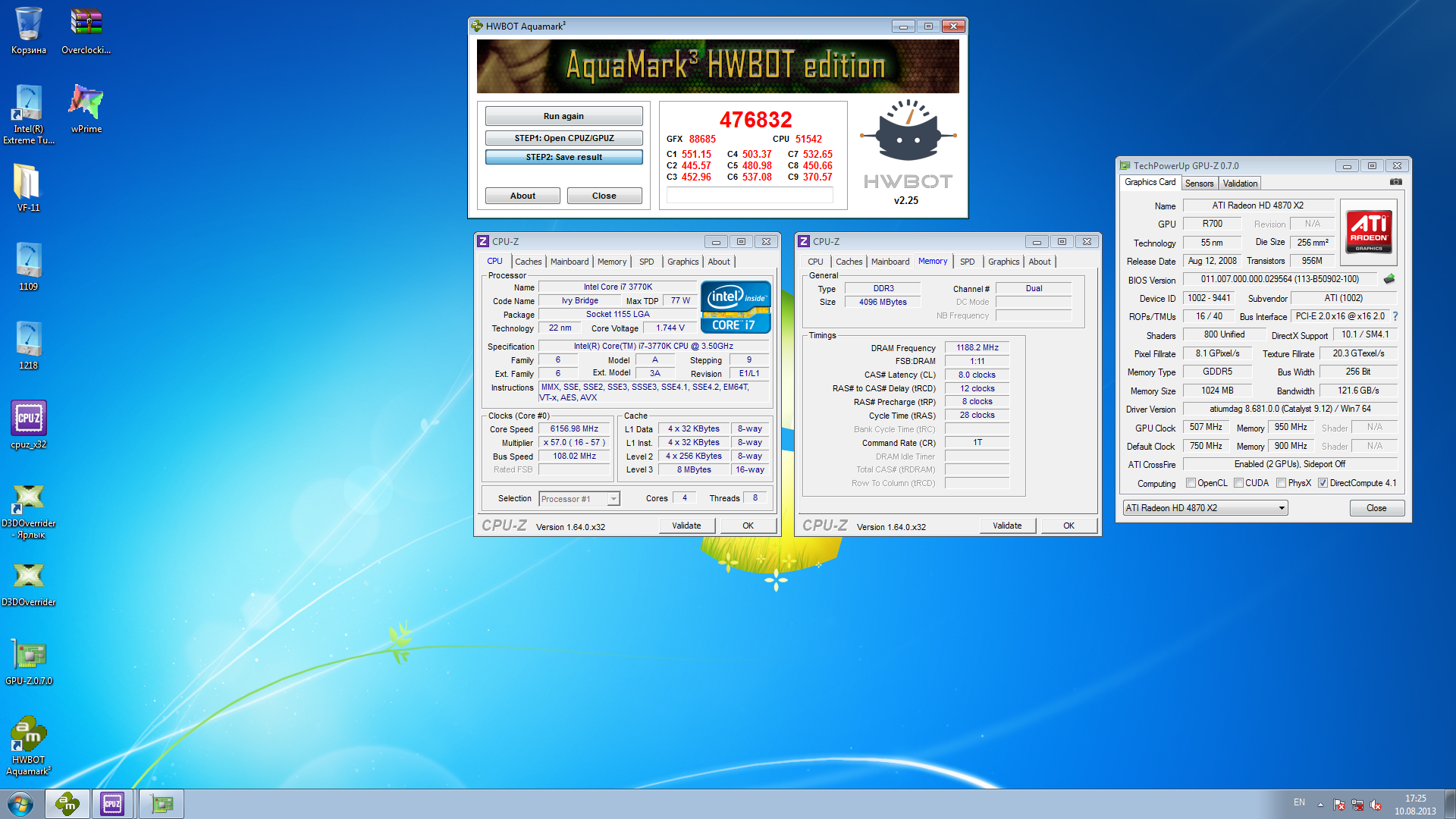The height and width of the screenshot is (819, 1456).
Task: Click the Windows Start orb
Action: [20, 804]
